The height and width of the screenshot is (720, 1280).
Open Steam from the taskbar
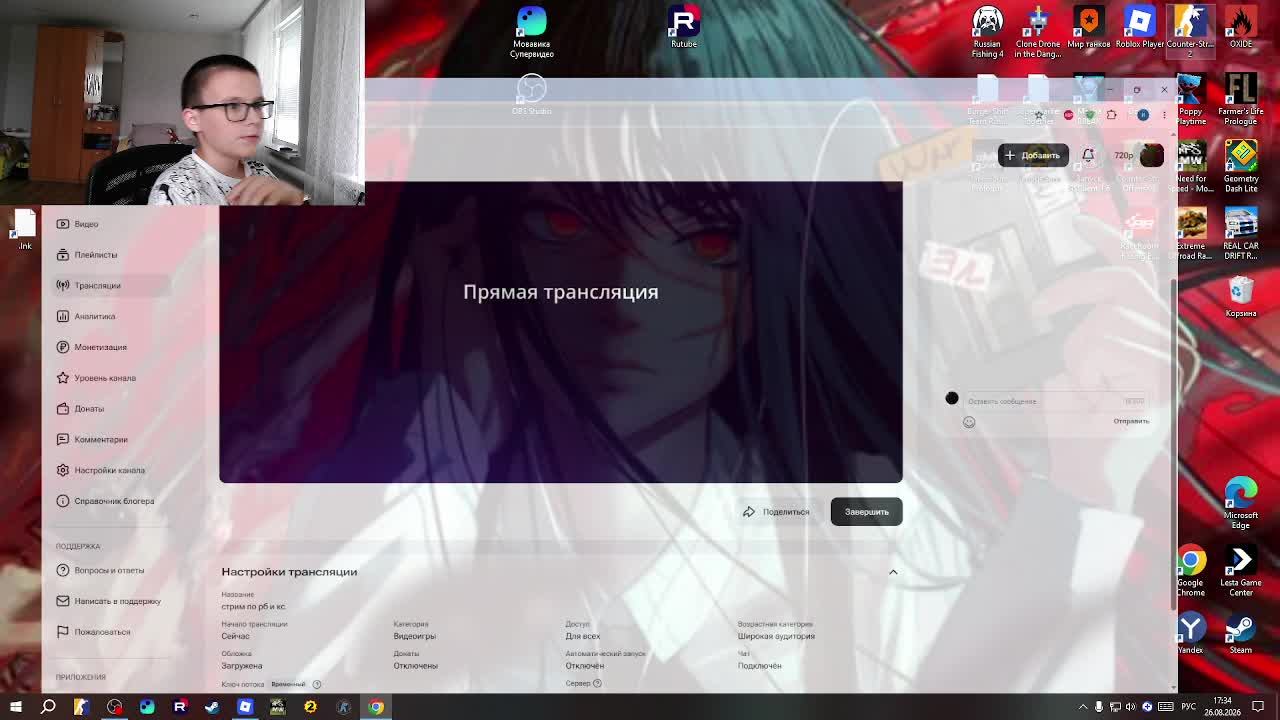[x=212, y=707]
